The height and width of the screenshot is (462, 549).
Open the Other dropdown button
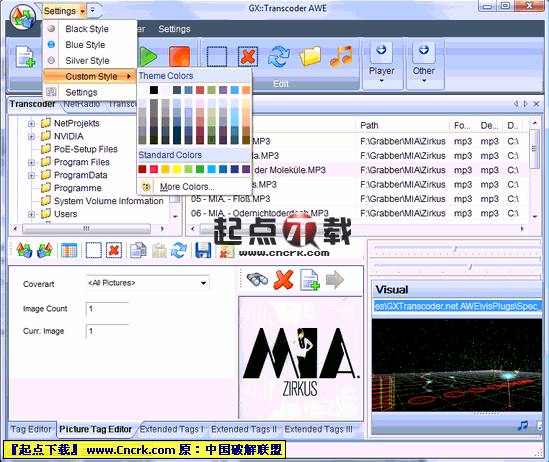coord(424,64)
